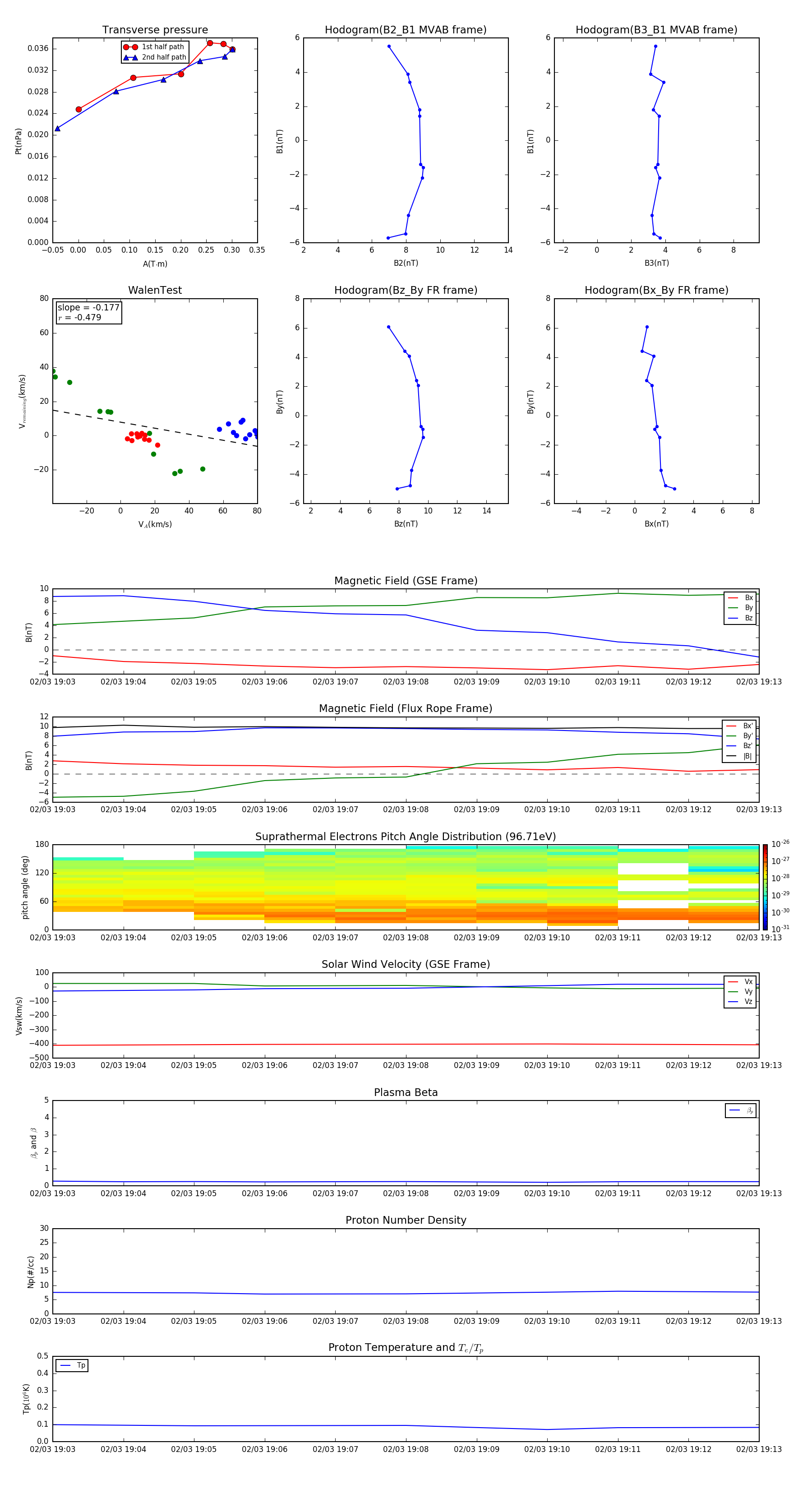This screenshot has height=1489, width=812.
Task: Click the 'Hodogram(Bz_By FR frame)' title
Action: click(406, 290)
